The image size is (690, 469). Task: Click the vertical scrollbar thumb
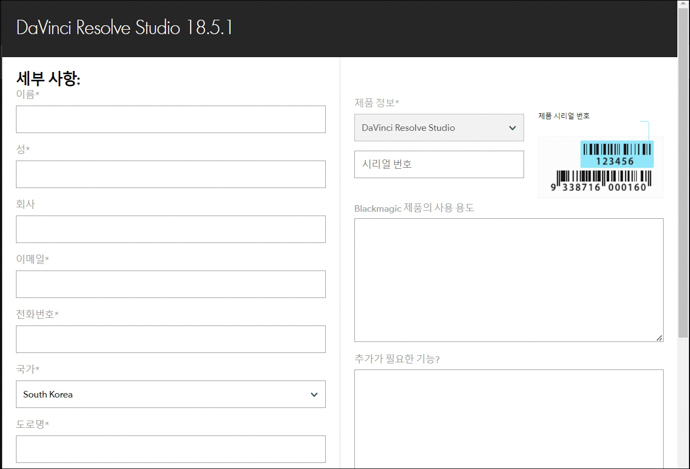click(683, 172)
